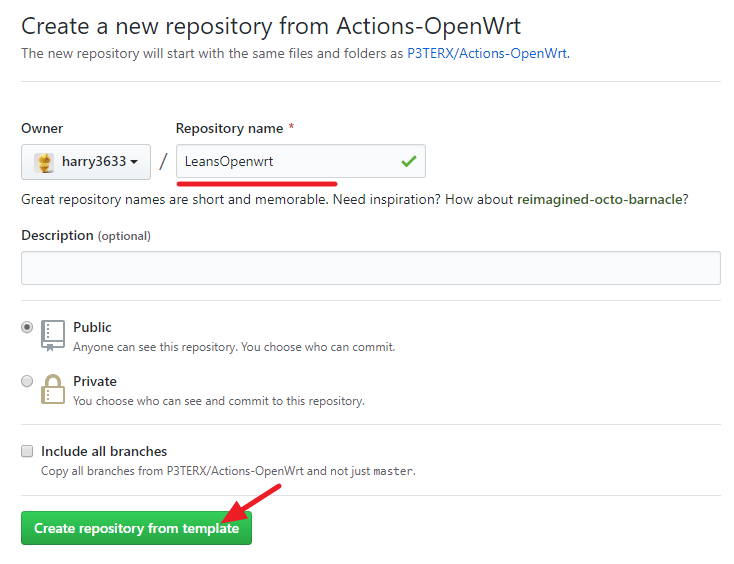Click the Private repository lock icon
This screenshot has height=564, width=734.
coord(53,389)
